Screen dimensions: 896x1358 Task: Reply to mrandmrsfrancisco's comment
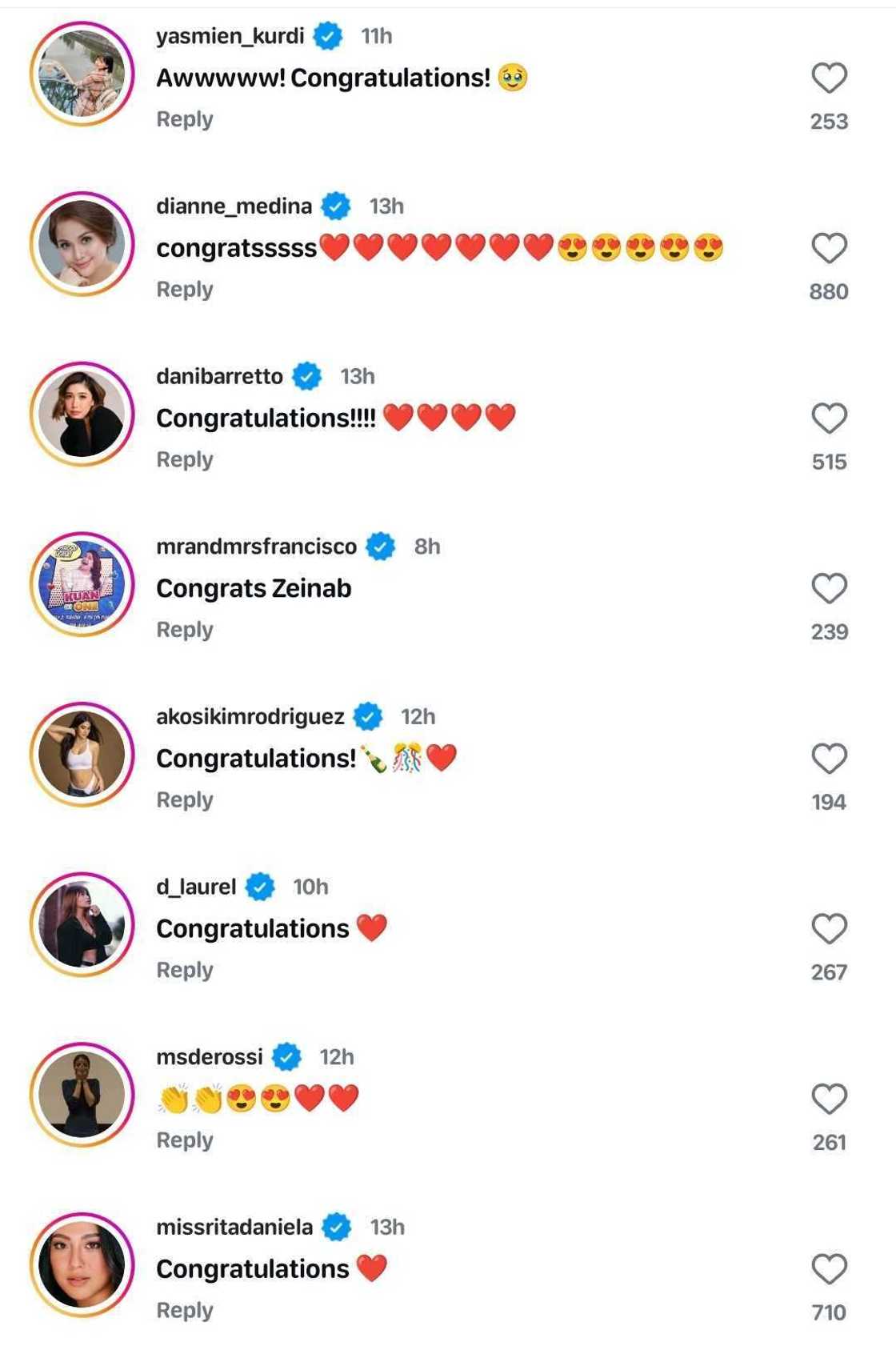click(x=186, y=629)
